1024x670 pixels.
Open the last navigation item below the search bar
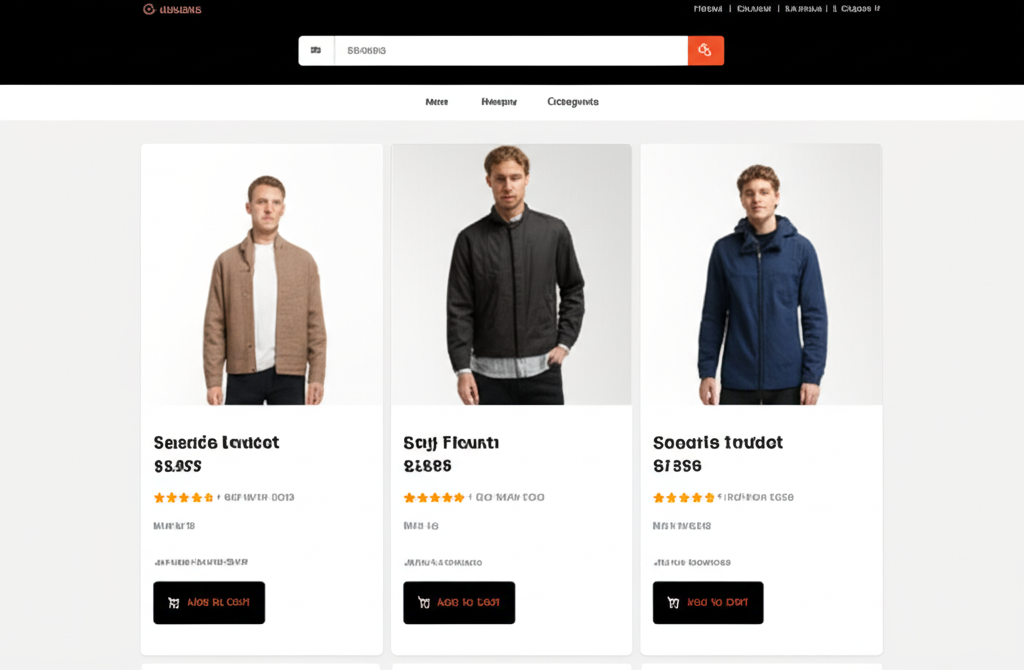click(x=573, y=102)
